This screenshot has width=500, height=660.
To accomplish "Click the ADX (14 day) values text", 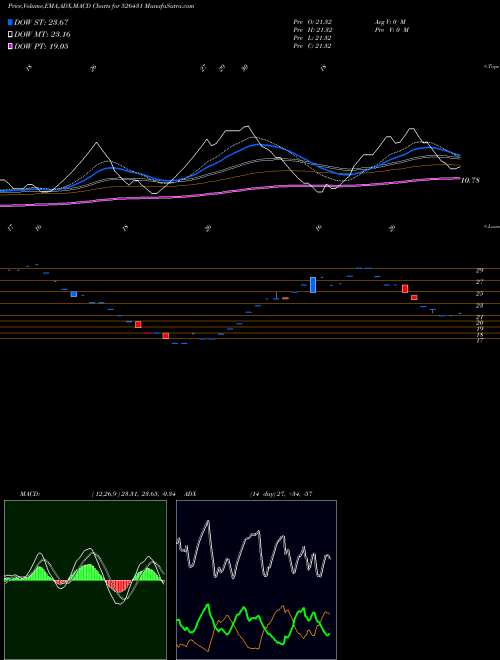I will [x=281, y=494].
